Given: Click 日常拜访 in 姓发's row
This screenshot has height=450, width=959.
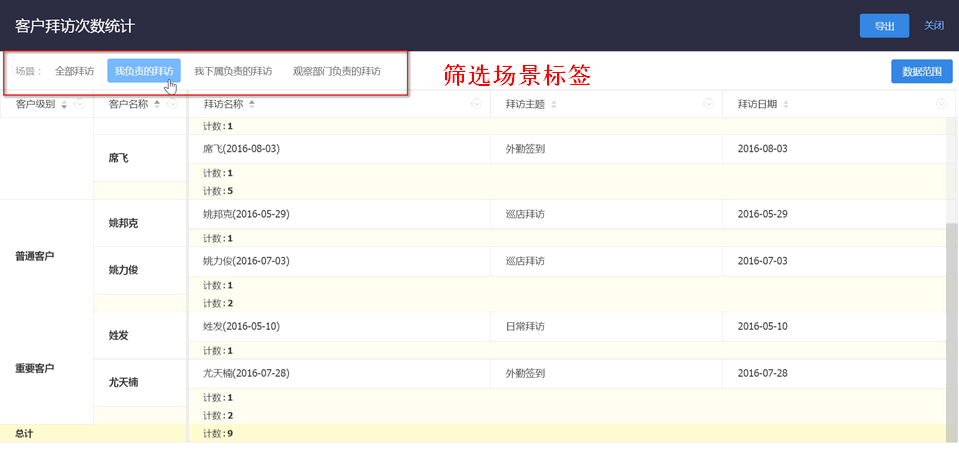Looking at the screenshot, I should click(x=525, y=326).
